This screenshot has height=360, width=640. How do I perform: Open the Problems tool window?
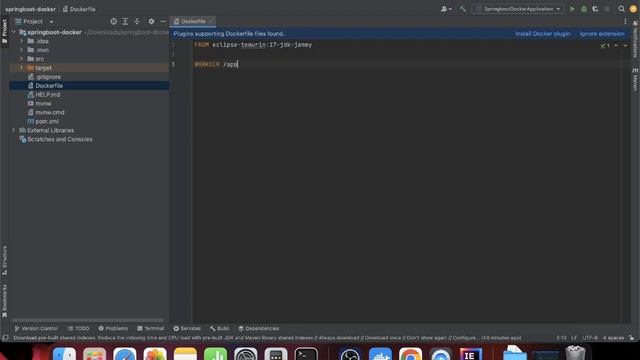[113, 328]
